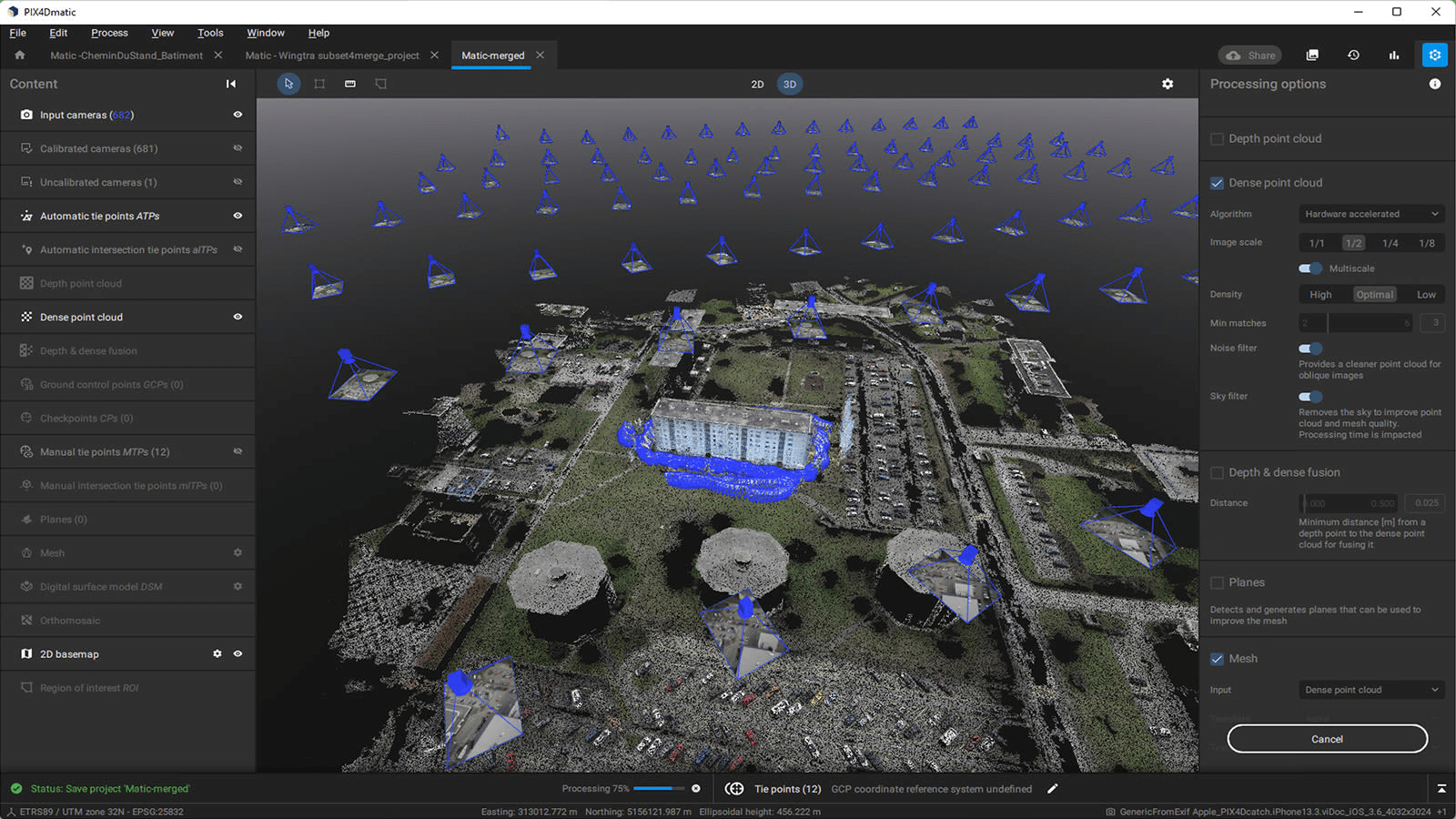Collapse the Content panel
This screenshot has width=1456, height=819.
click(231, 84)
